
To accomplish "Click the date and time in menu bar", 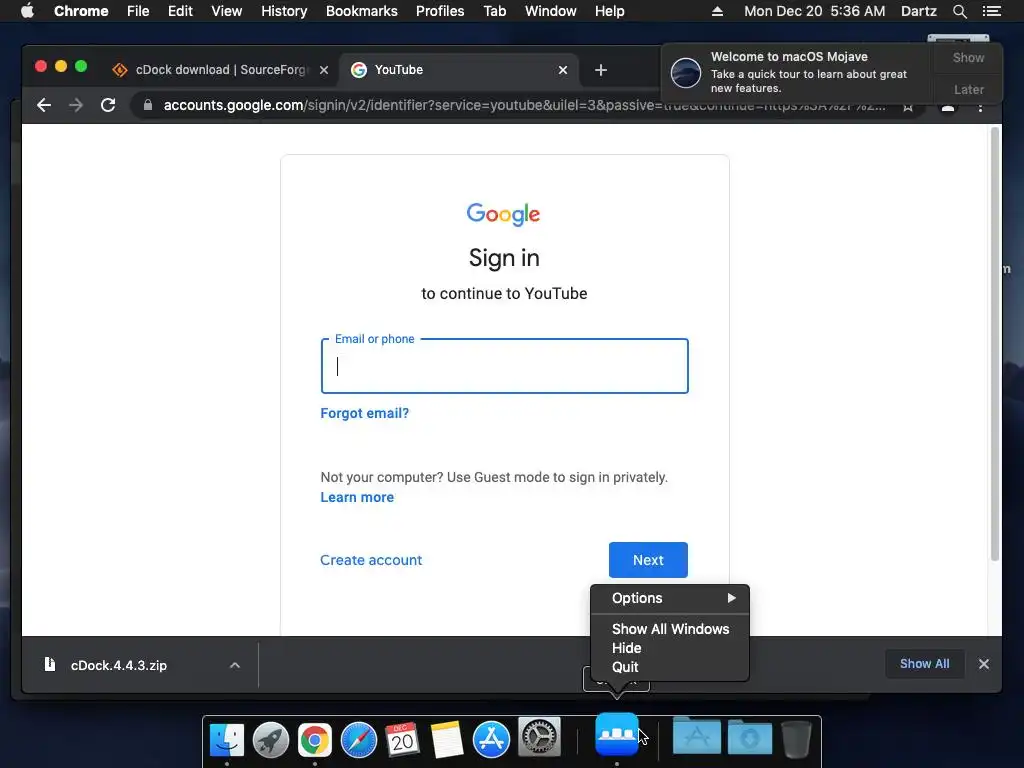I will [x=814, y=11].
